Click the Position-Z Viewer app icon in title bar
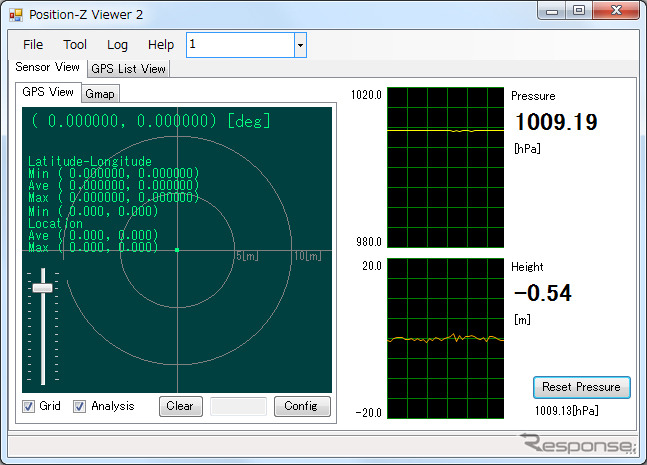This screenshot has width=647, height=465. [x=16, y=16]
